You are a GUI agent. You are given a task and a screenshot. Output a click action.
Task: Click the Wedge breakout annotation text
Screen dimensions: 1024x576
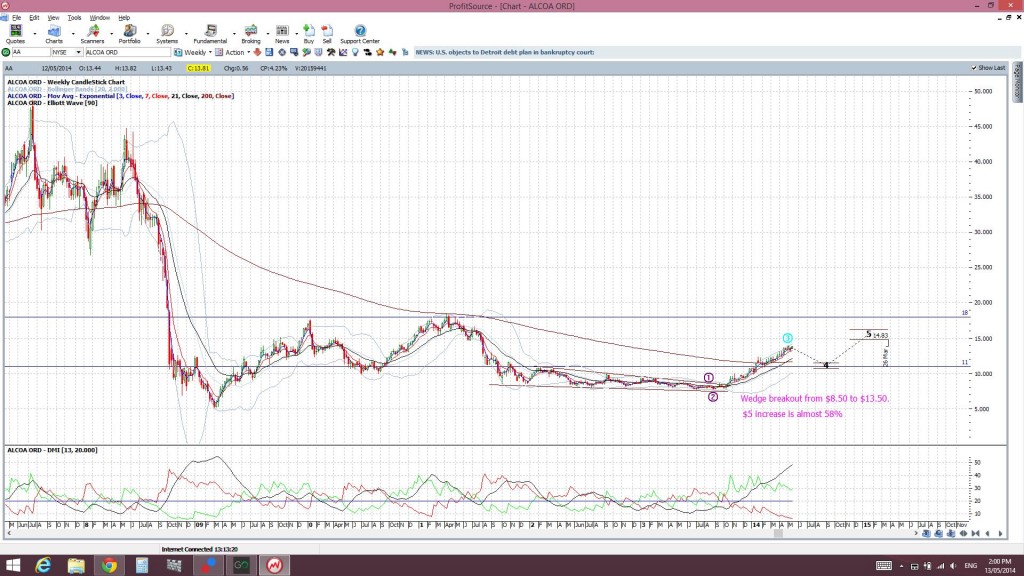[814, 398]
